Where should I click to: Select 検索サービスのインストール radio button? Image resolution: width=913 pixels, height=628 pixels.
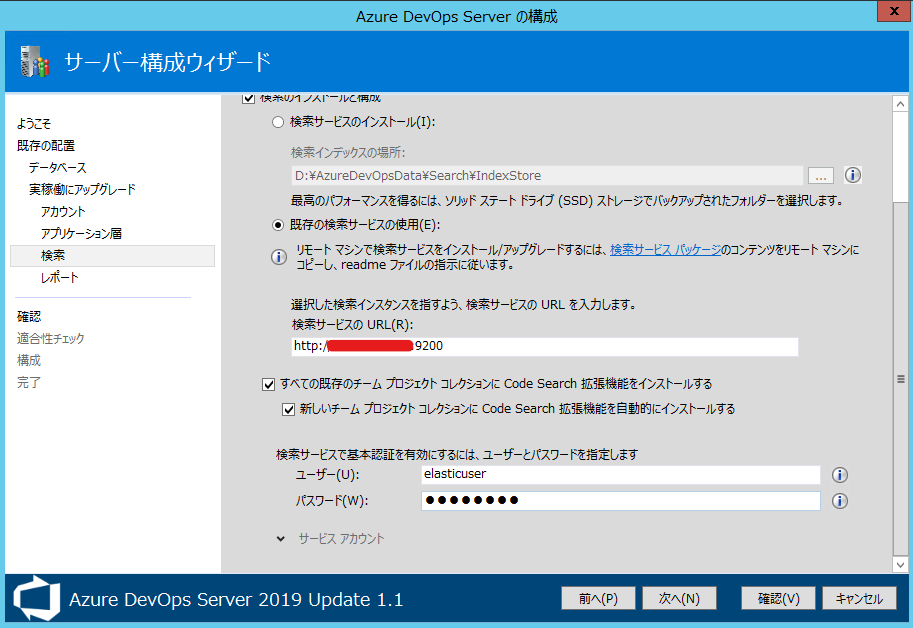(x=278, y=122)
